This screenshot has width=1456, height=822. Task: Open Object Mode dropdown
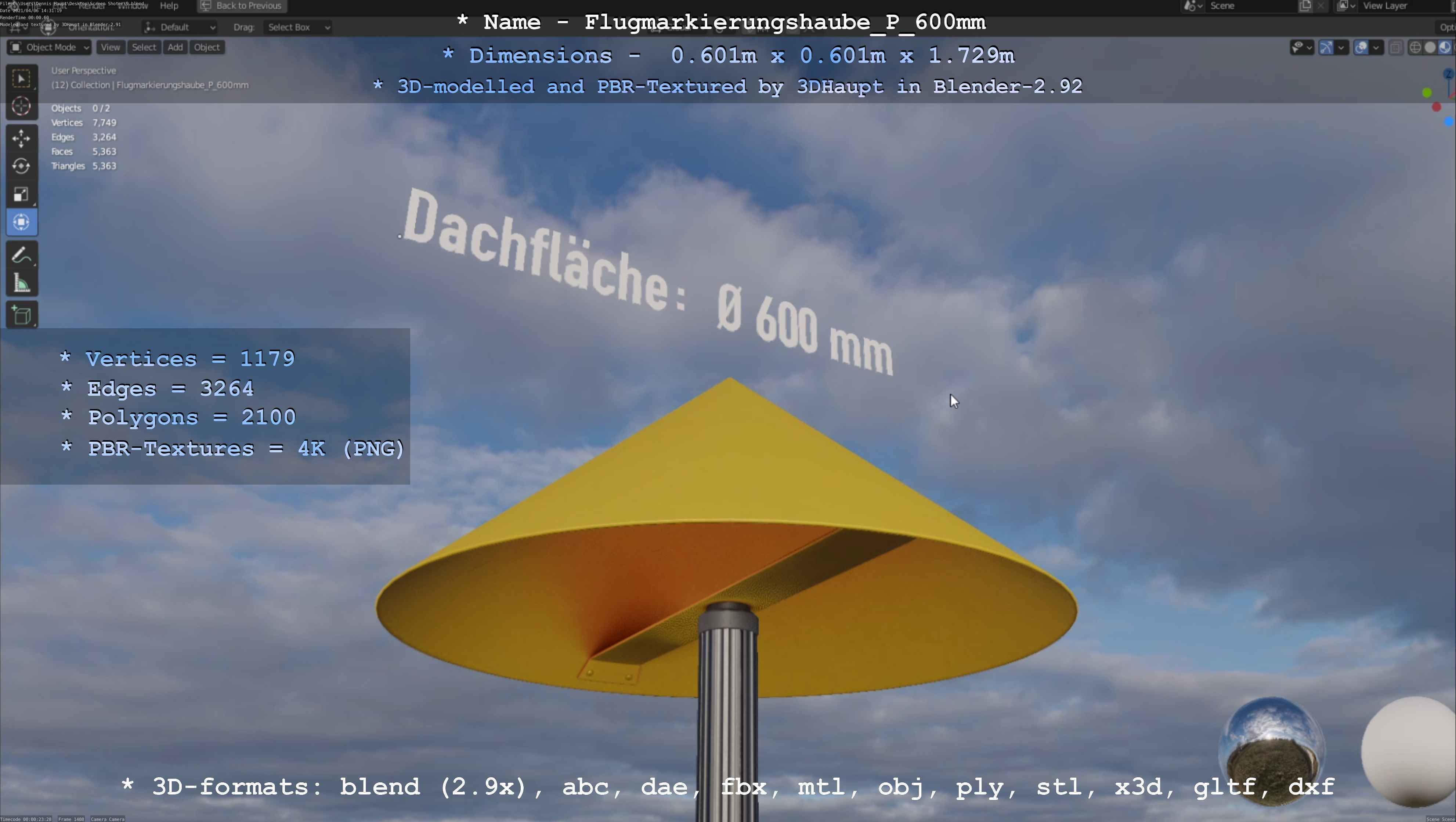coord(50,47)
